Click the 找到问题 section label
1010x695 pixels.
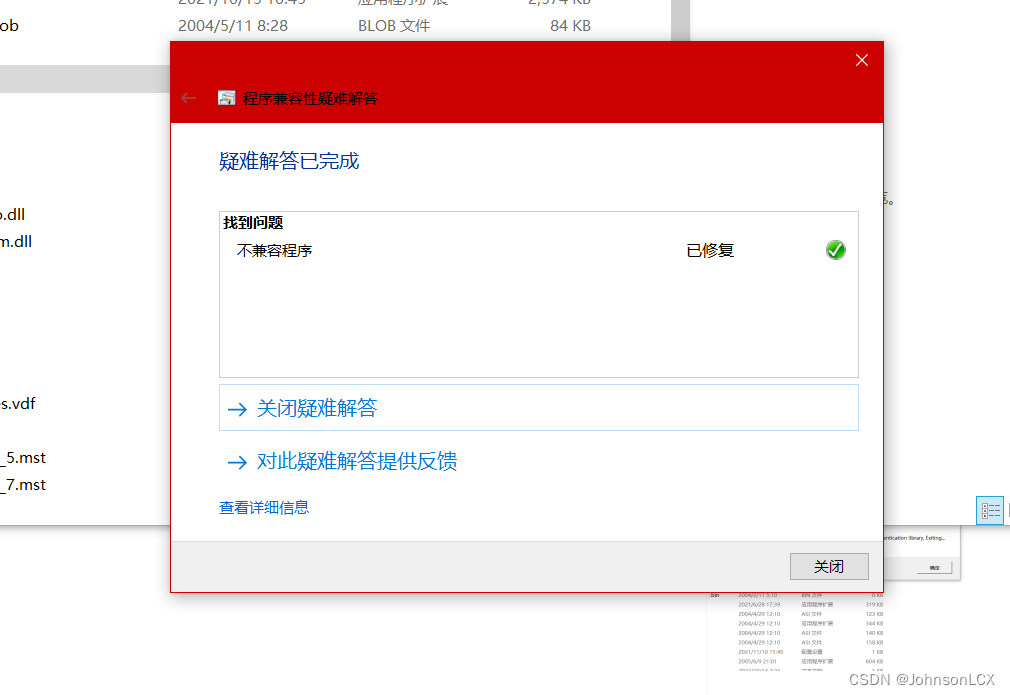pyautogui.click(x=253, y=223)
